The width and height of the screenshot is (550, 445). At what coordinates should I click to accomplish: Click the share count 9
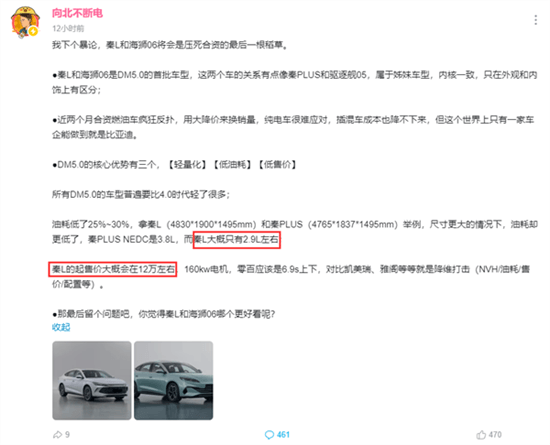(x=67, y=435)
